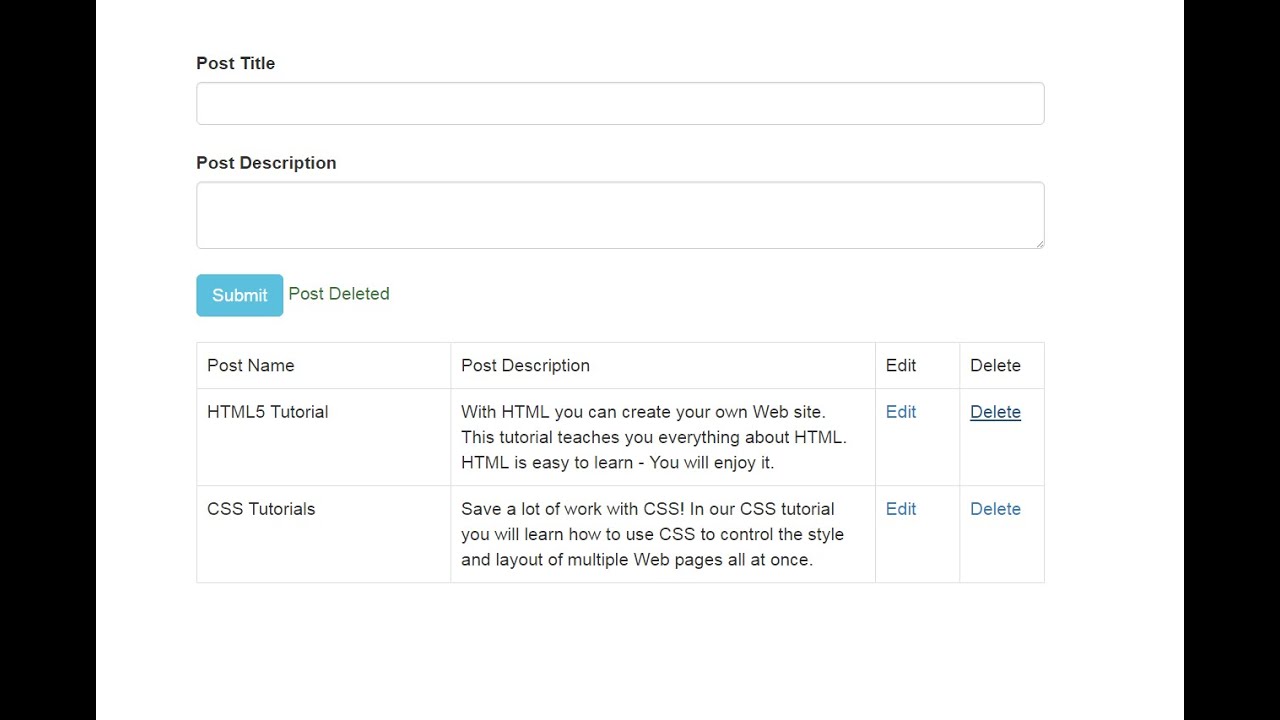
Task: Delete the CSS Tutorials post
Action: [x=995, y=509]
